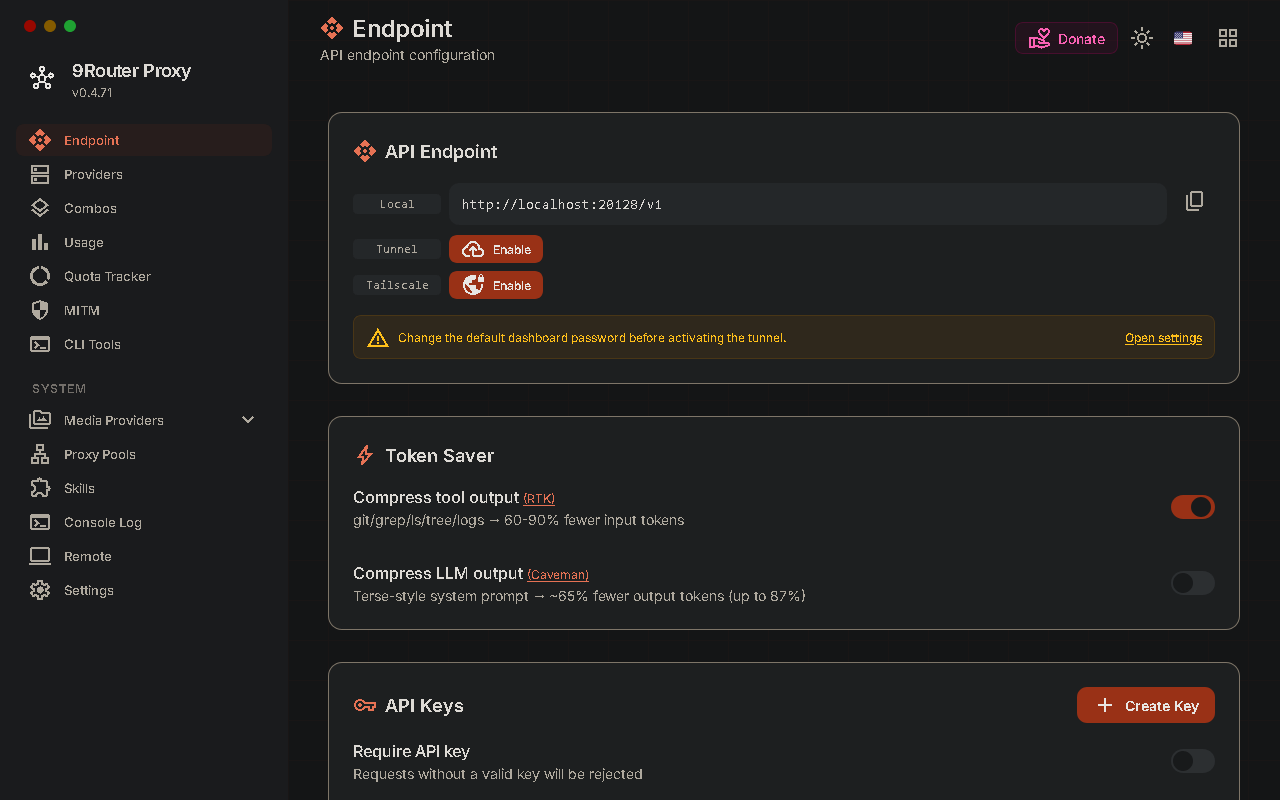
Task: Click the Create Key button
Action: (1146, 705)
